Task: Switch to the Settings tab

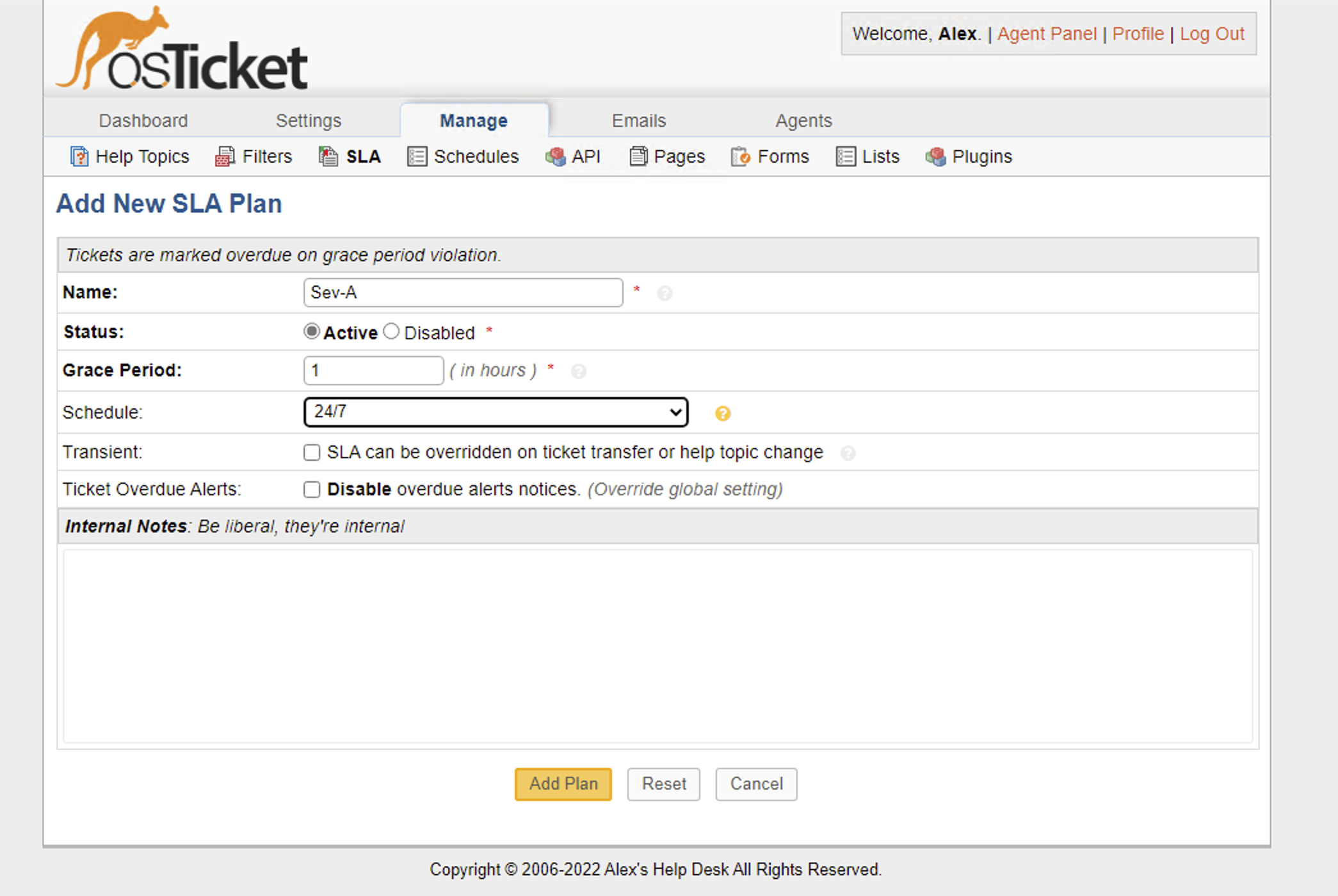Action: pyautogui.click(x=308, y=120)
